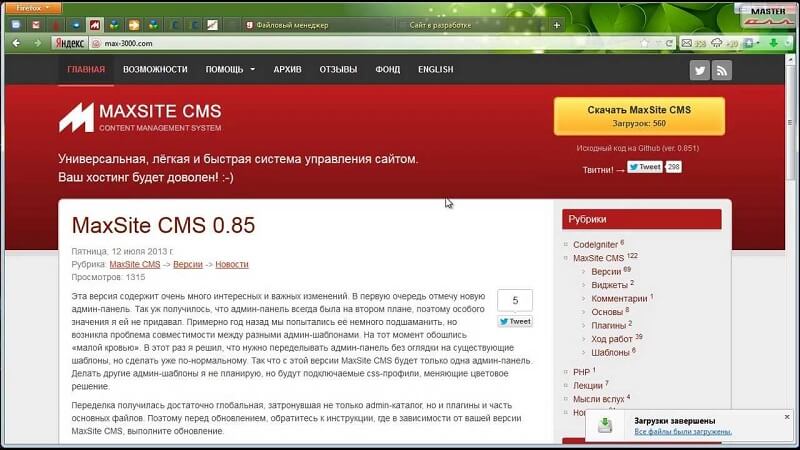Open the mail envelope toolbar indicator

[x=687, y=43]
